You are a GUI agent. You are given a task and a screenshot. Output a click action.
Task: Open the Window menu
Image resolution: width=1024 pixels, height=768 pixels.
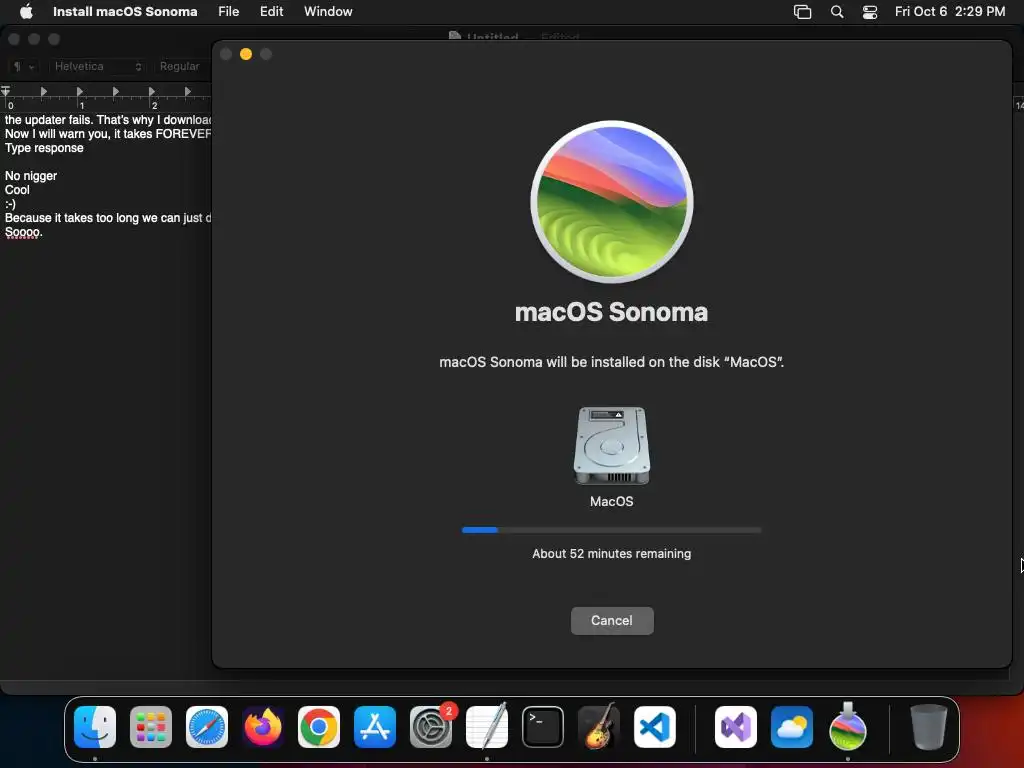click(x=328, y=11)
